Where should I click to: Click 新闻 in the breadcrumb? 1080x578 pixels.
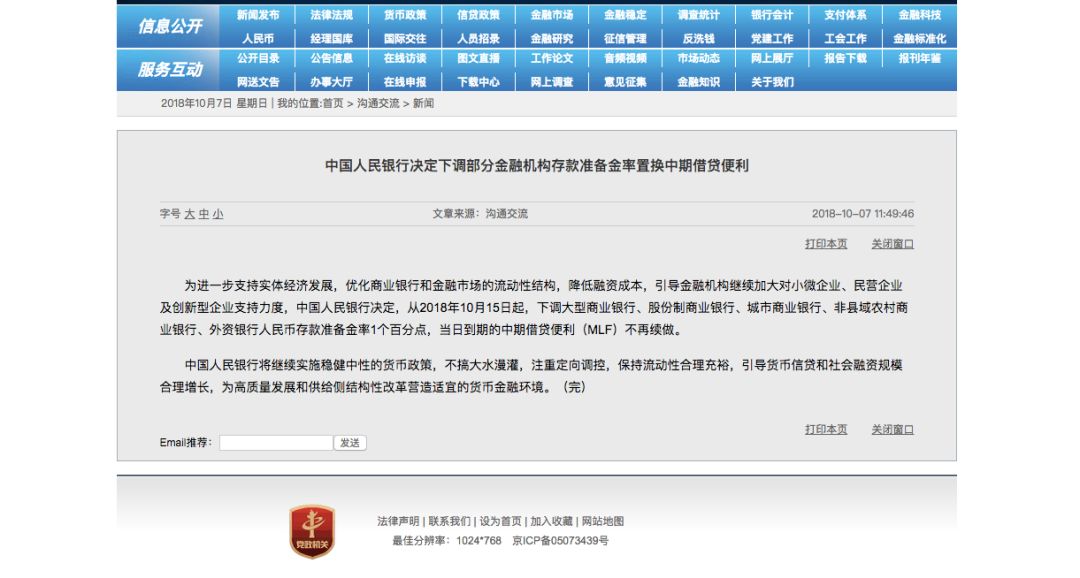(423, 103)
